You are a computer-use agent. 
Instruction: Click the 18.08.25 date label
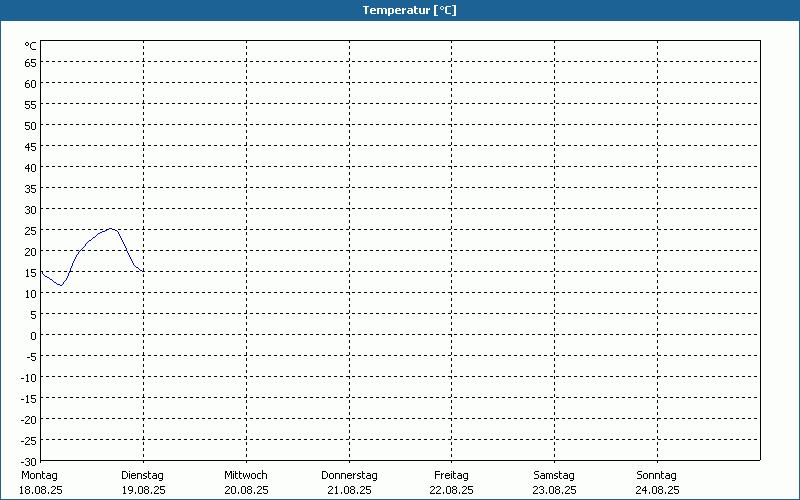(41, 491)
